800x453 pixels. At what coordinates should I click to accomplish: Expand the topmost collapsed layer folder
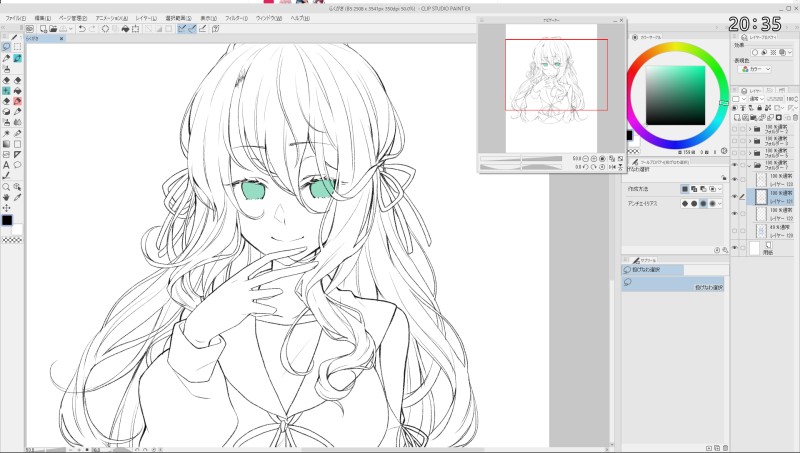tap(750, 129)
